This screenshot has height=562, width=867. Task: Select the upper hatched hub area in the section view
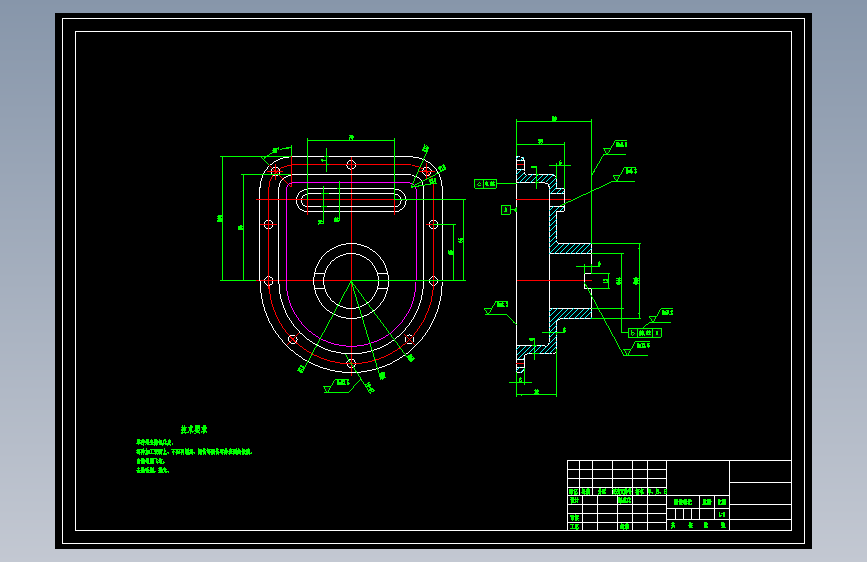(571, 248)
